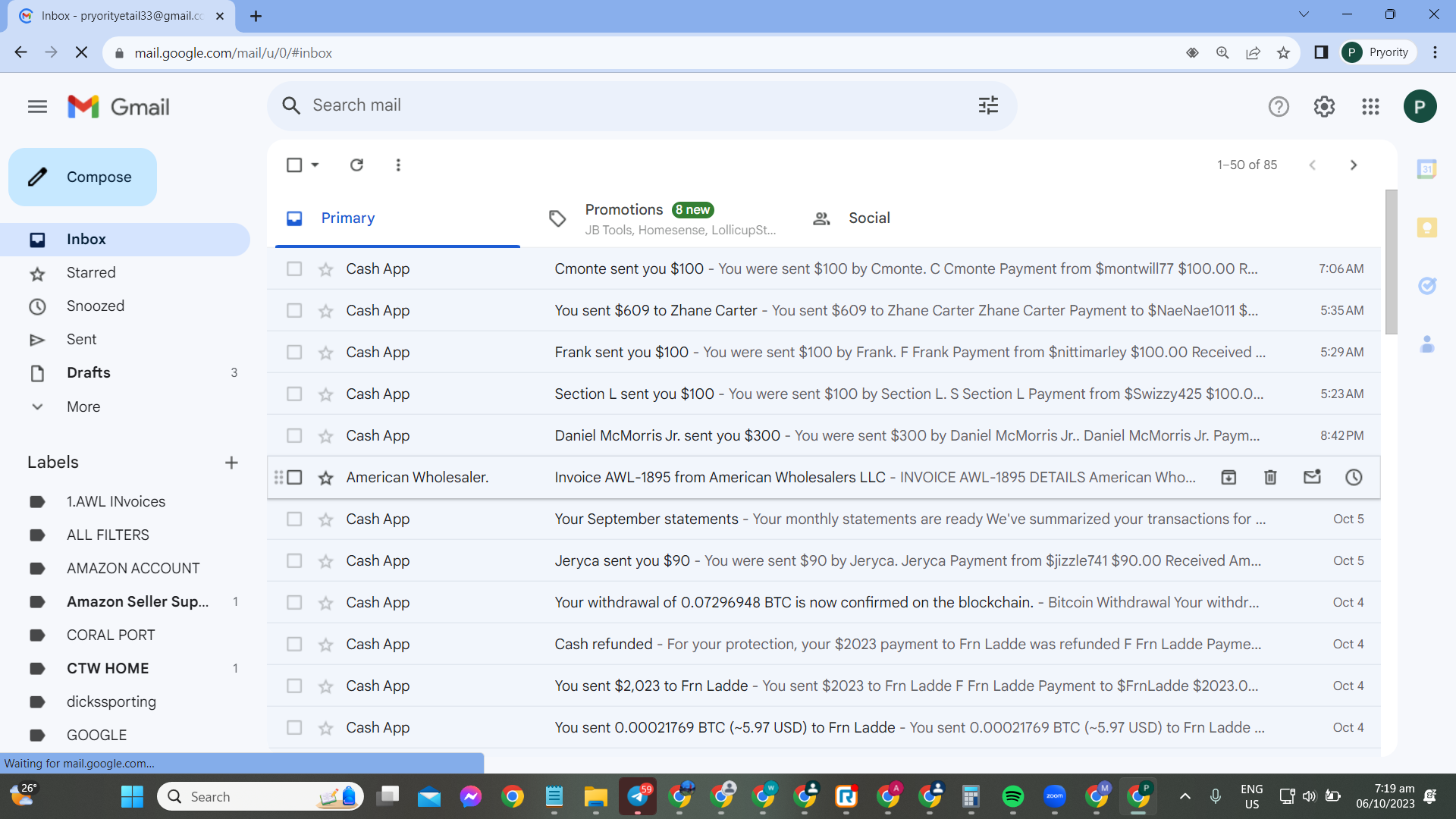Open Chrome side panel icon

pyautogui.click(x=1321, y=52)
